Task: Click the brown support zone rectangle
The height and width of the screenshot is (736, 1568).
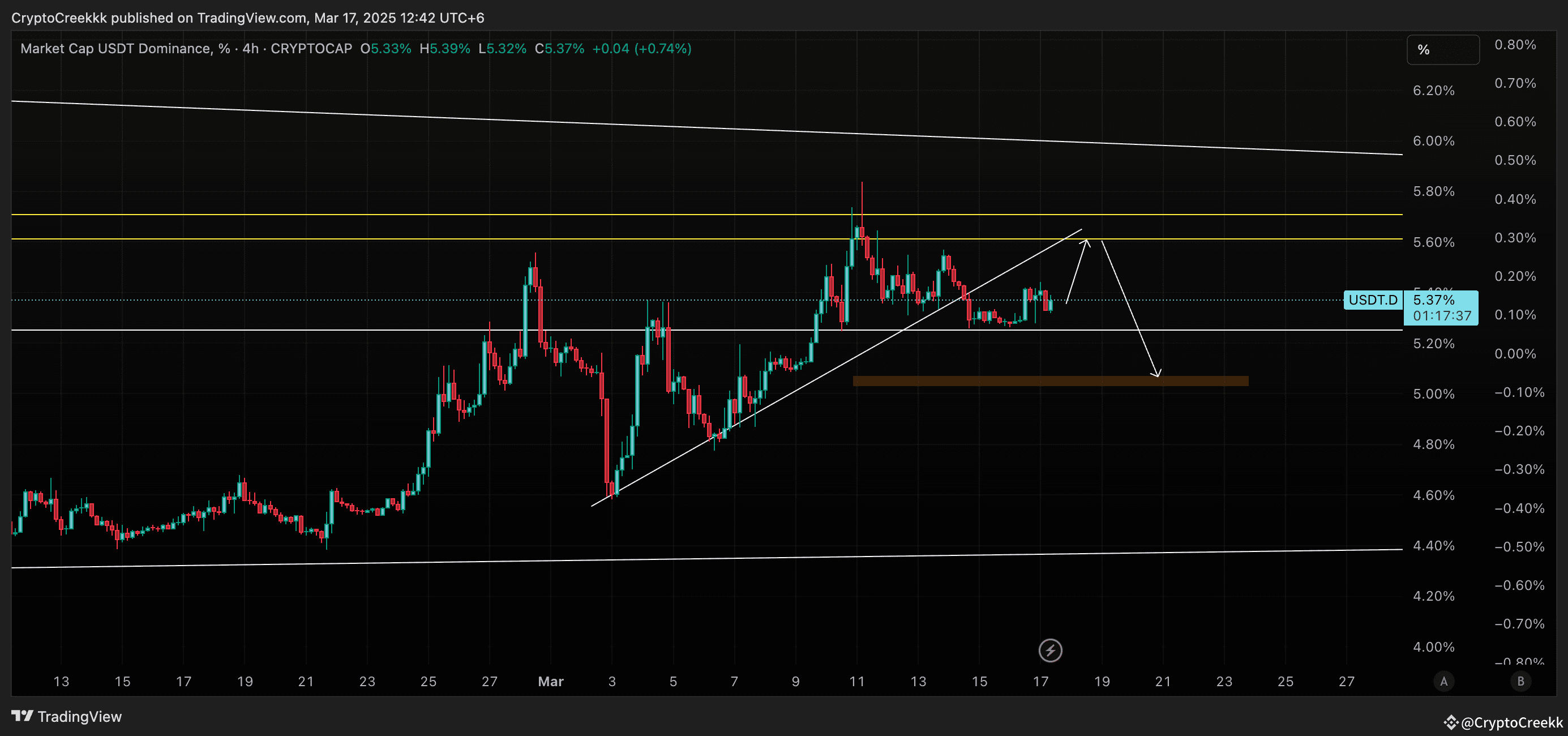Action: (x=1051, y=381)
